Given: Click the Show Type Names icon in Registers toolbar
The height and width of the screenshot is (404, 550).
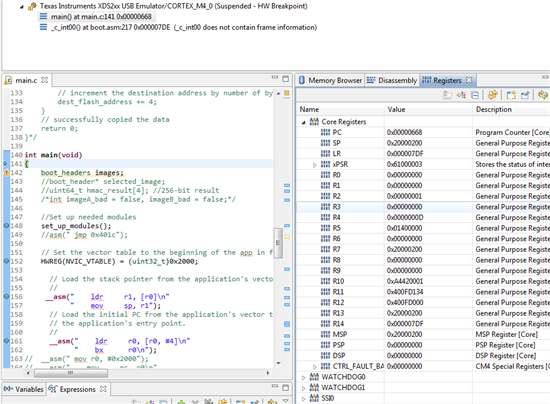Looking at the screenshot, I should pyautogui.click(x=447, y=95).
